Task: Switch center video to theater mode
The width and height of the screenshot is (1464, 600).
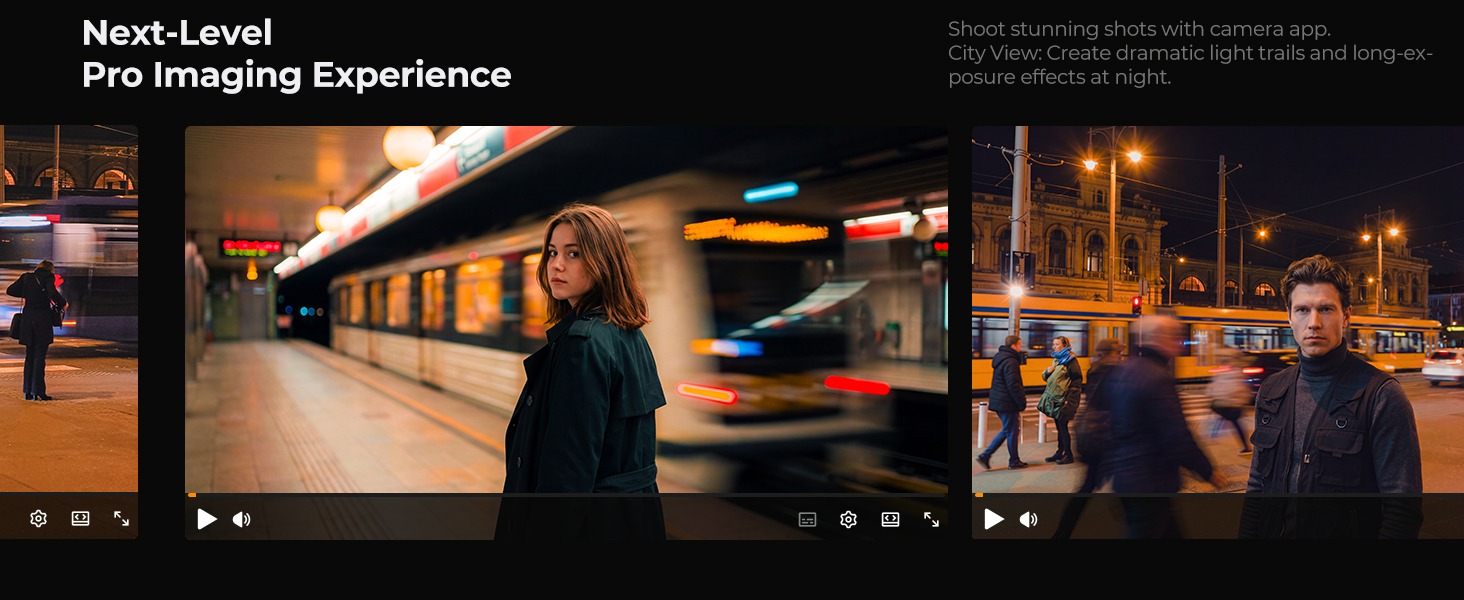Action: point(890,519)
